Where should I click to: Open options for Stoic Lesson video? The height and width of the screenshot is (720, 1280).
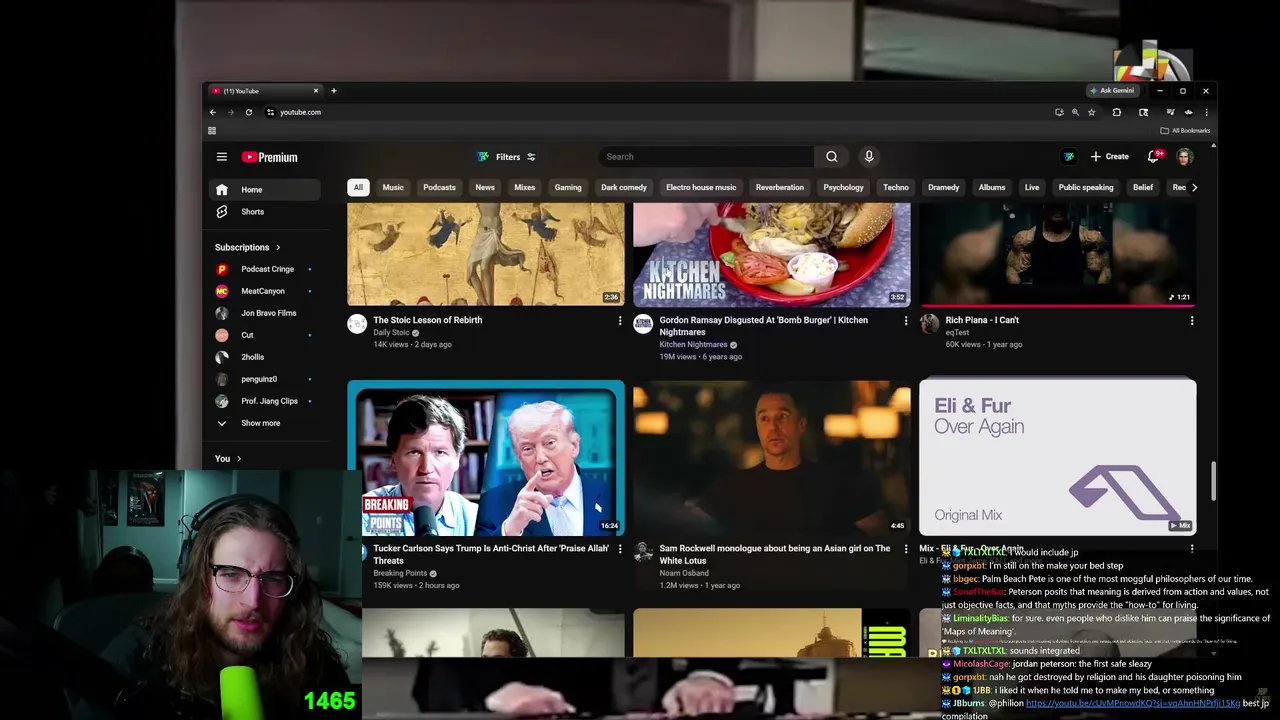(620, 321)
